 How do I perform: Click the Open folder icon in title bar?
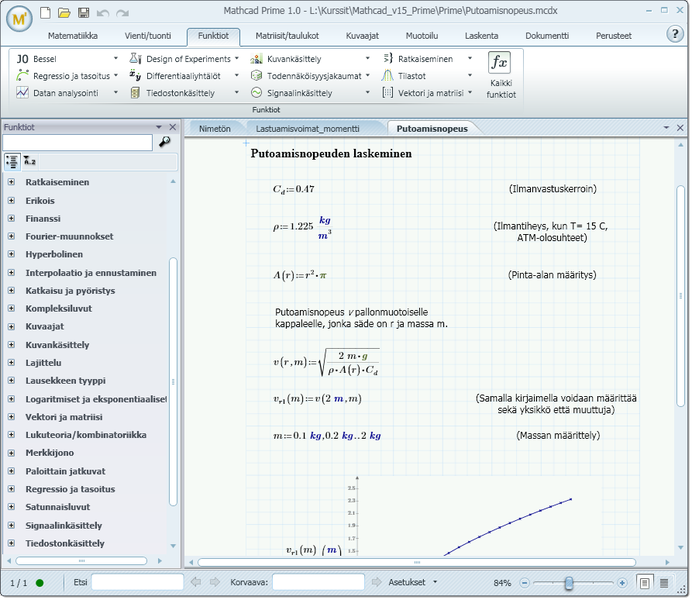[x=65, y=13]
